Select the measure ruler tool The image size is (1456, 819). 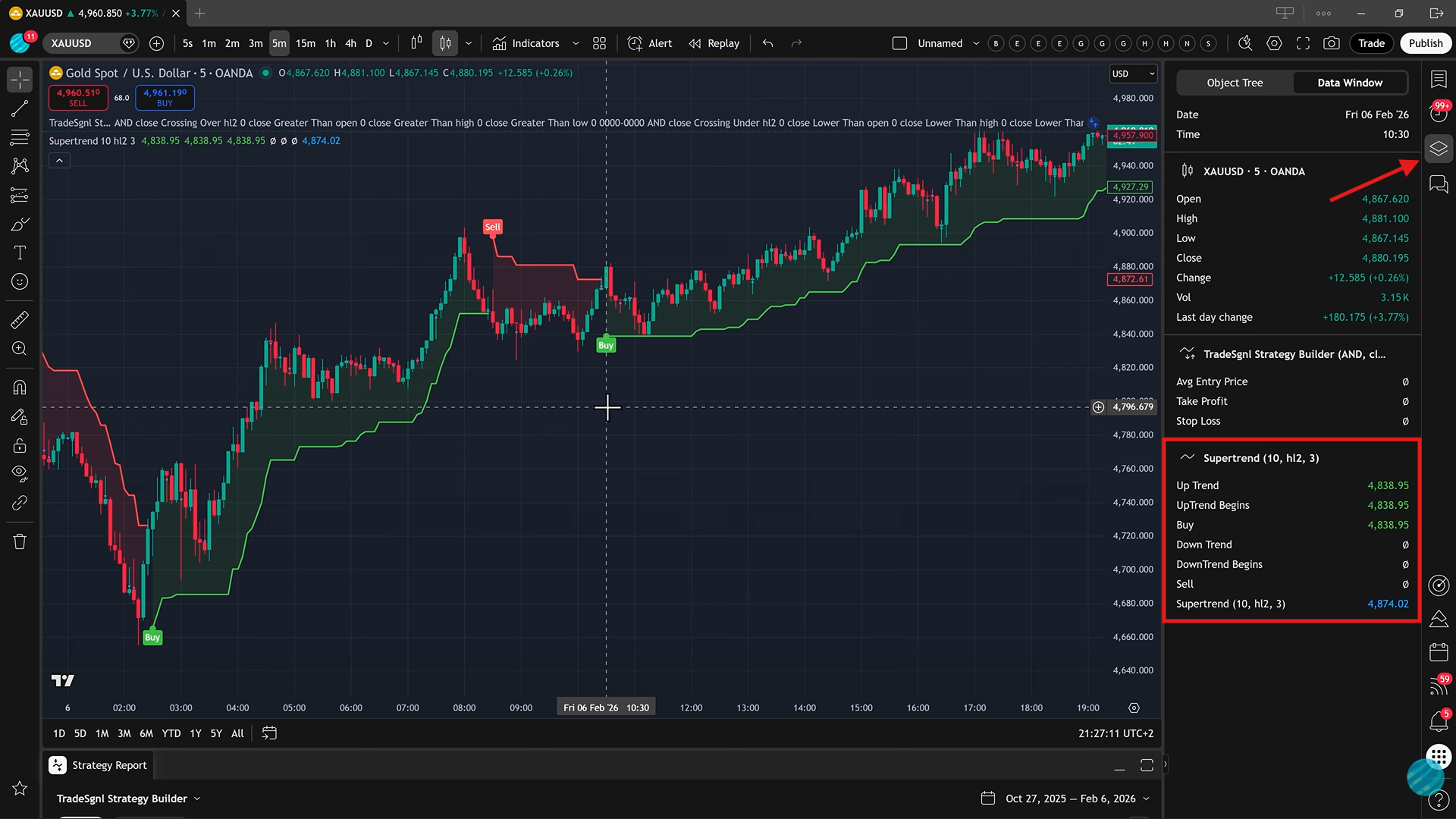(19, 319)
